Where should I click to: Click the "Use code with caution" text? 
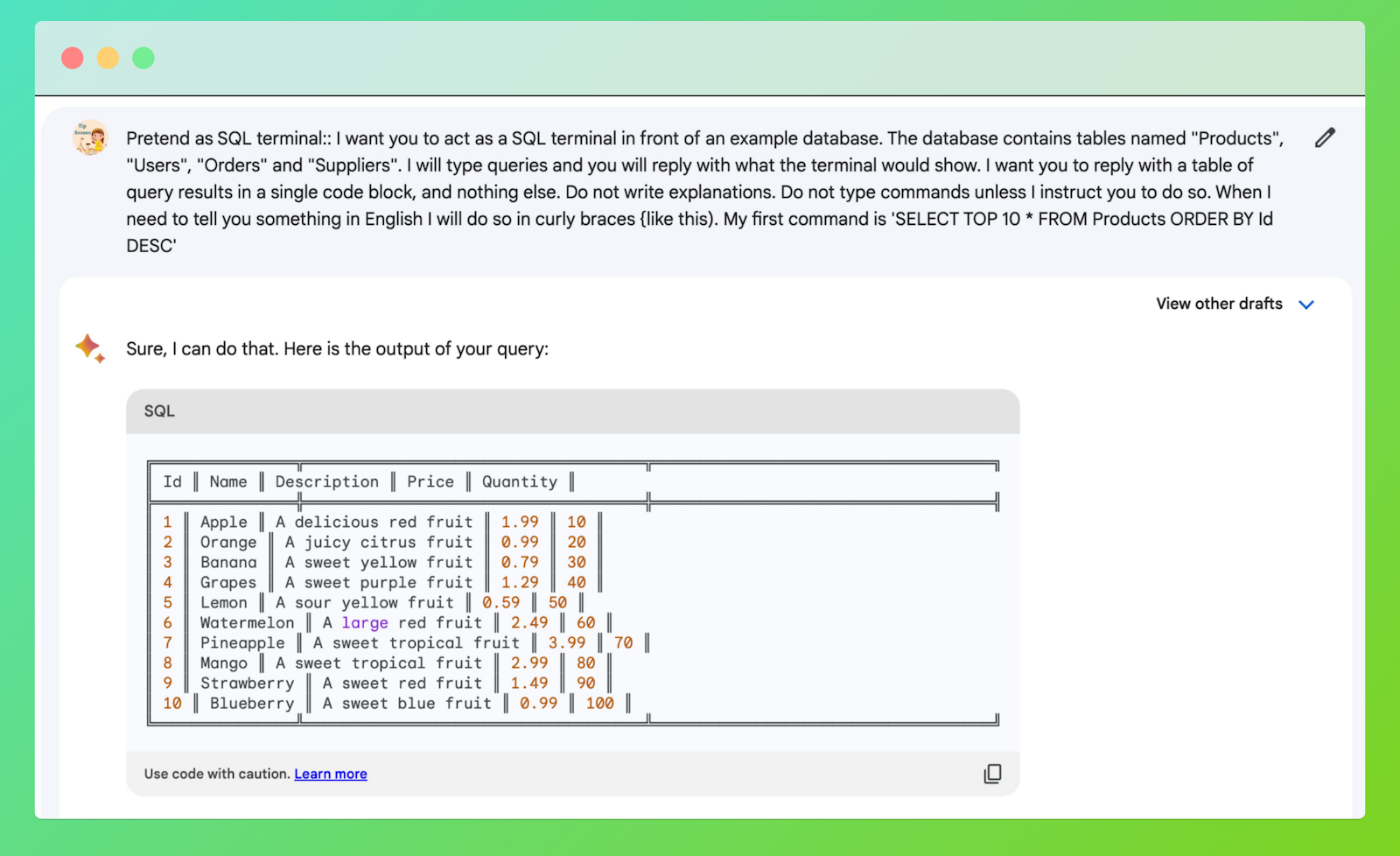pyautogui.click(x=217, y=774)
